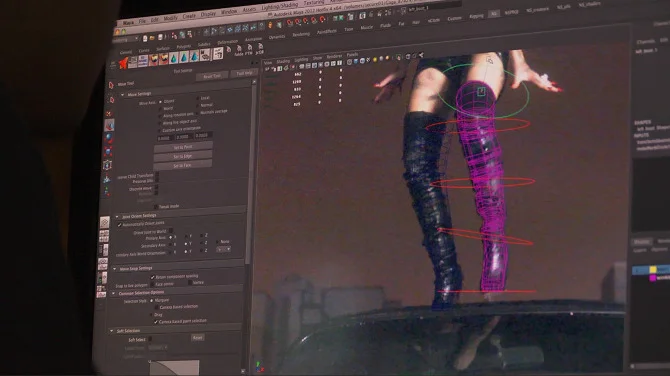Select World move axis radio button
This screenshot has height=376, width=670.
pos(161,109)
